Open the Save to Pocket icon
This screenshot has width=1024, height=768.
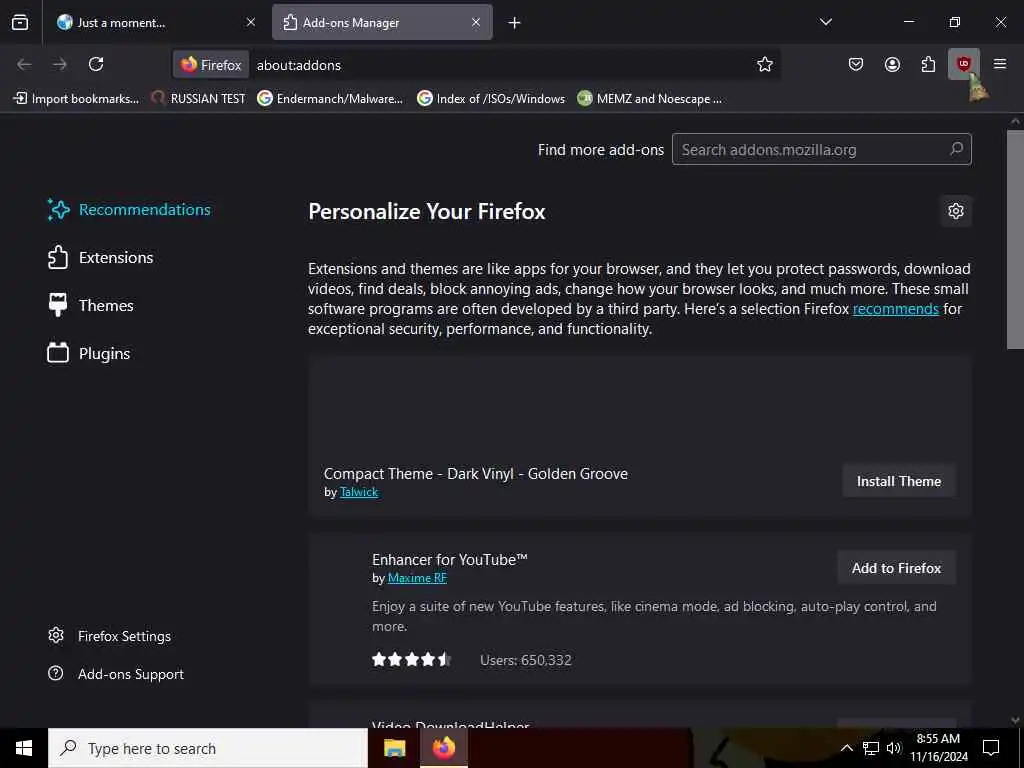pyautogui.click(x=856, y=64)
